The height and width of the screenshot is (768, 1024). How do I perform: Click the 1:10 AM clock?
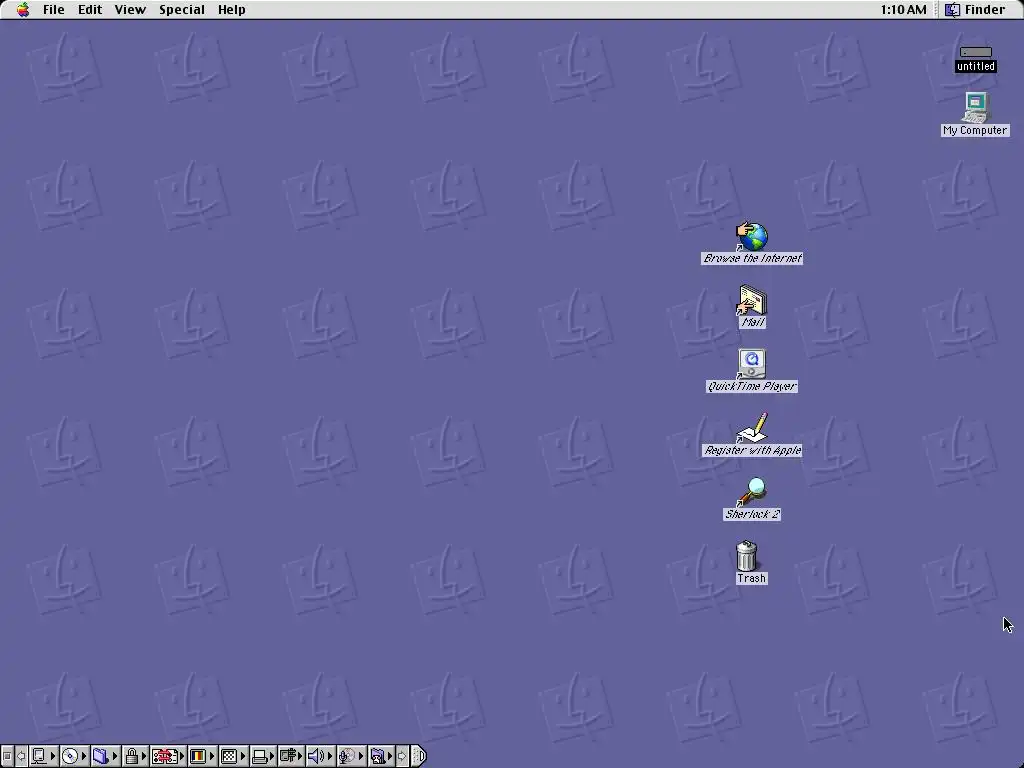click(x=903, y=10)
